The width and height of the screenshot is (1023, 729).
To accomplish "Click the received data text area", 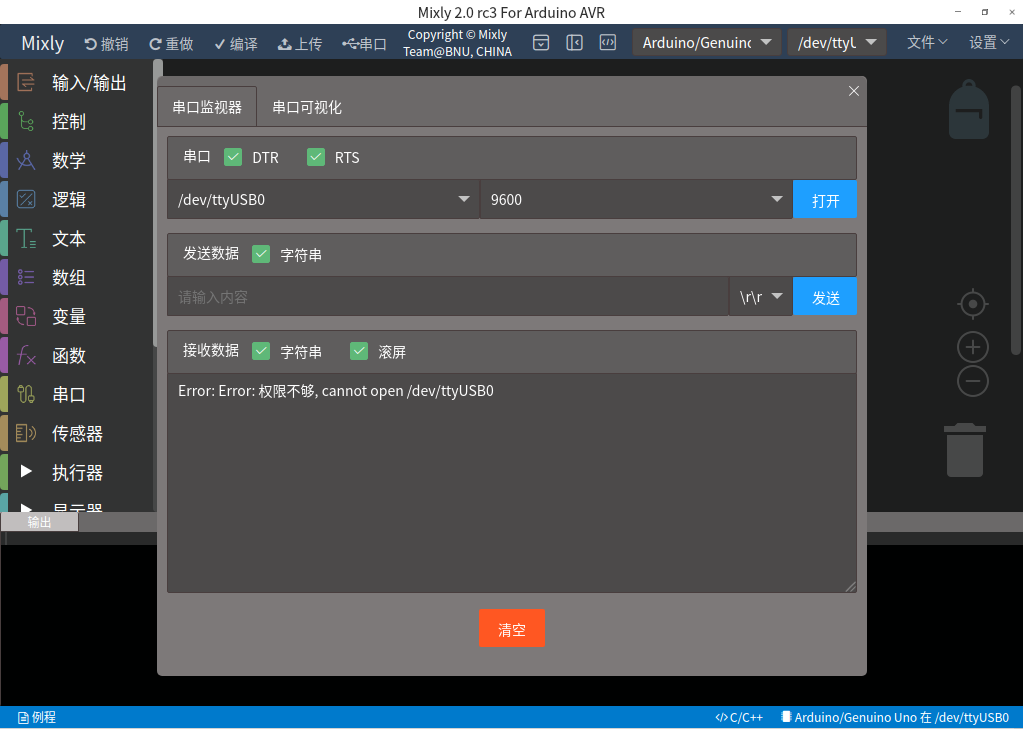I will coord(512,483).
